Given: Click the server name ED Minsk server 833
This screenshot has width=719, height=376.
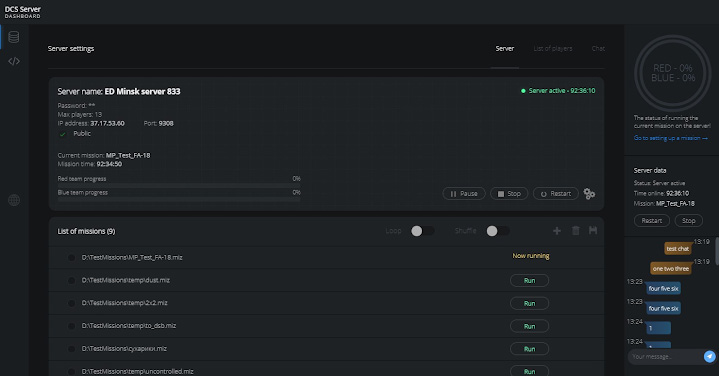Looking at the screenshot, I should [143, 91].
